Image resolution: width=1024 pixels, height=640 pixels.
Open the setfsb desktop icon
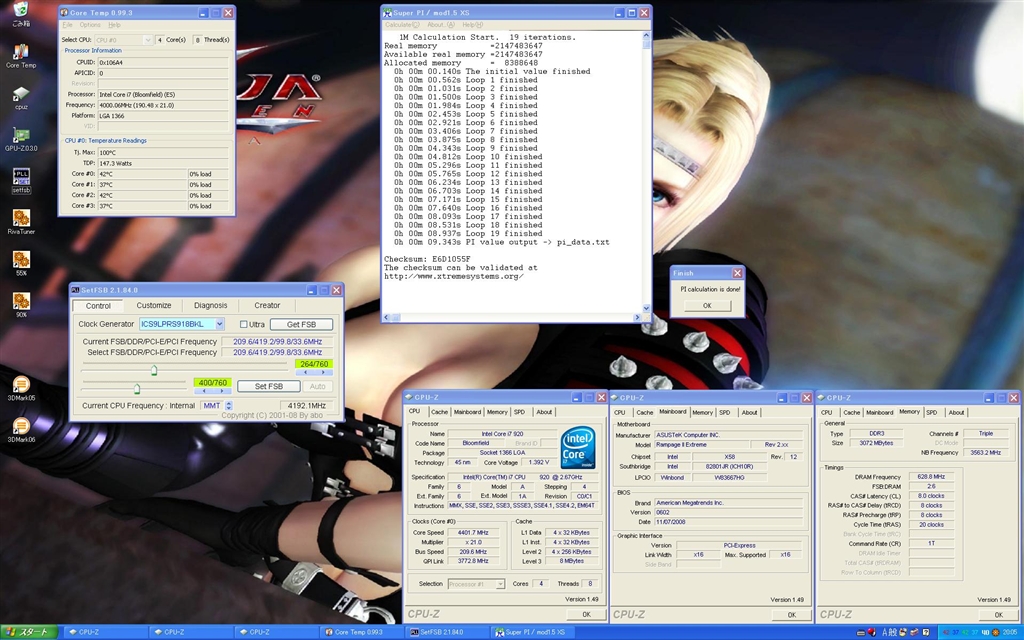[20, 178]
